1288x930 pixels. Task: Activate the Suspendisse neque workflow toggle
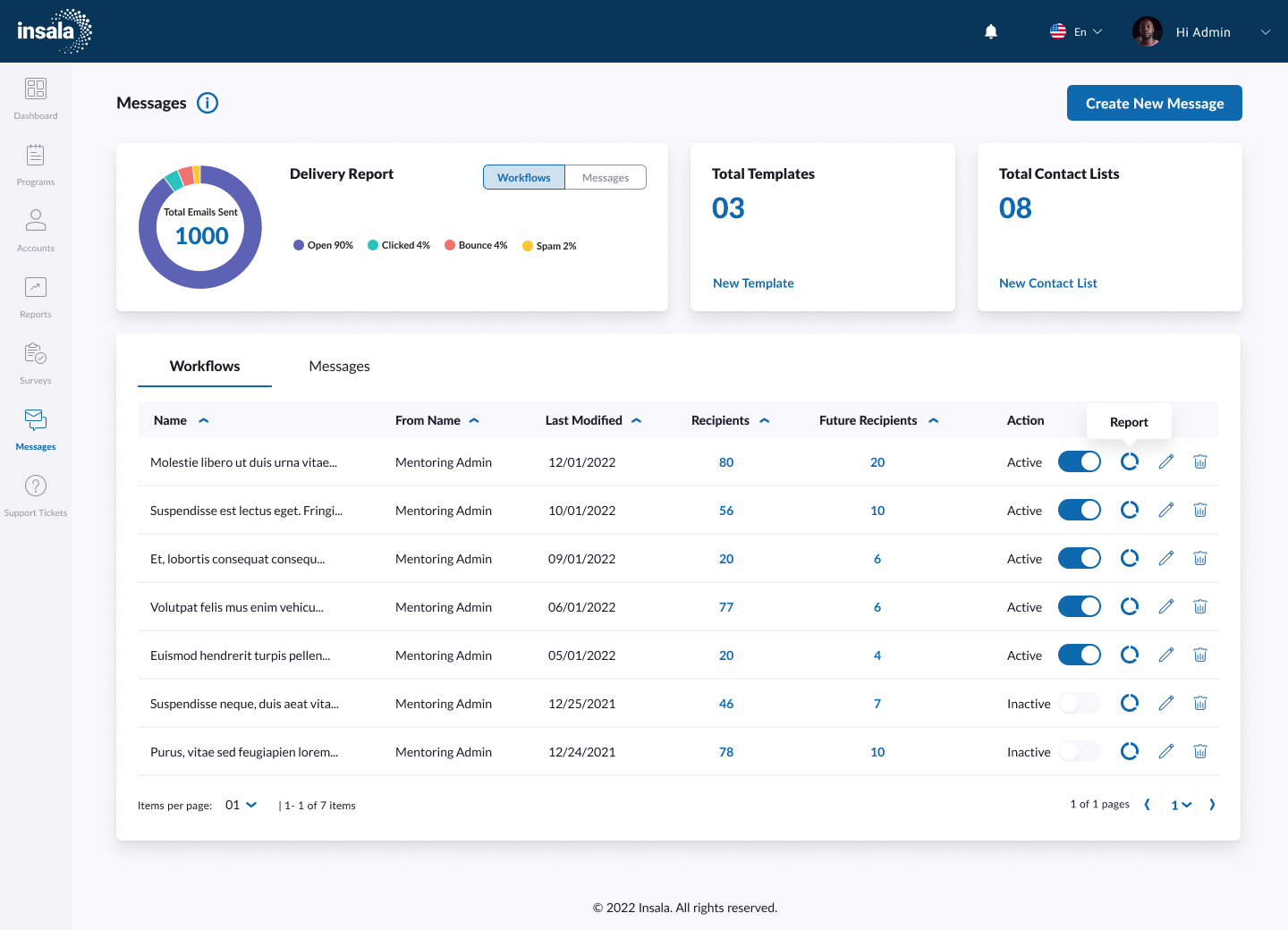(1080, 703)
